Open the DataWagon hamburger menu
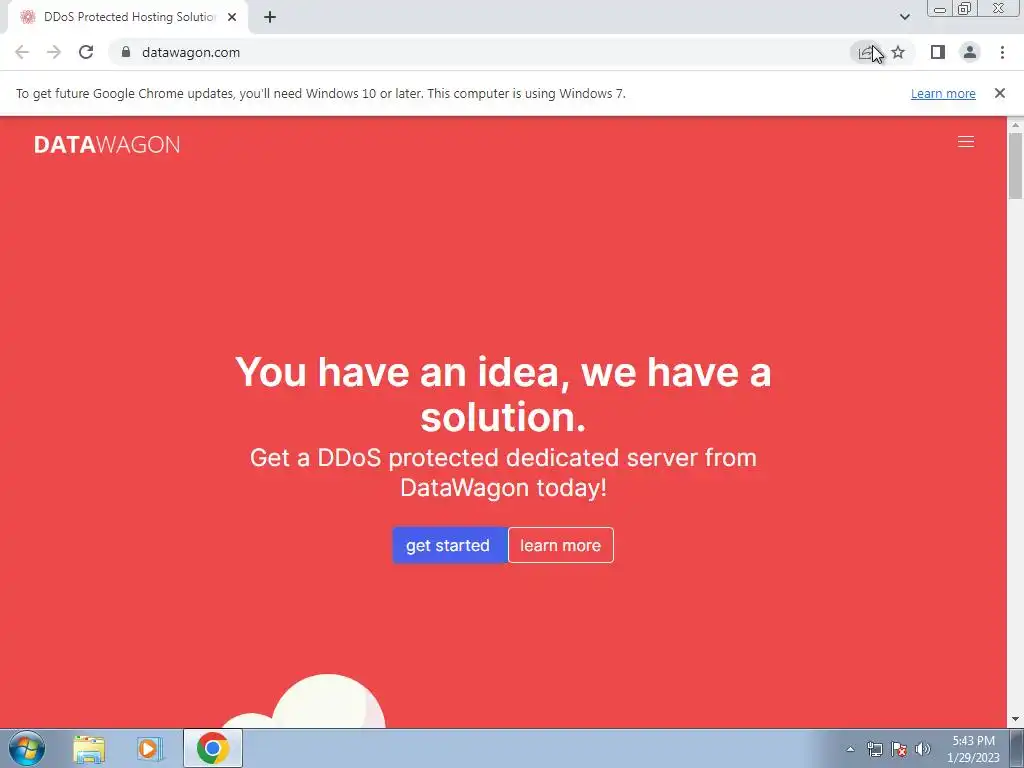 pos(965,142)
